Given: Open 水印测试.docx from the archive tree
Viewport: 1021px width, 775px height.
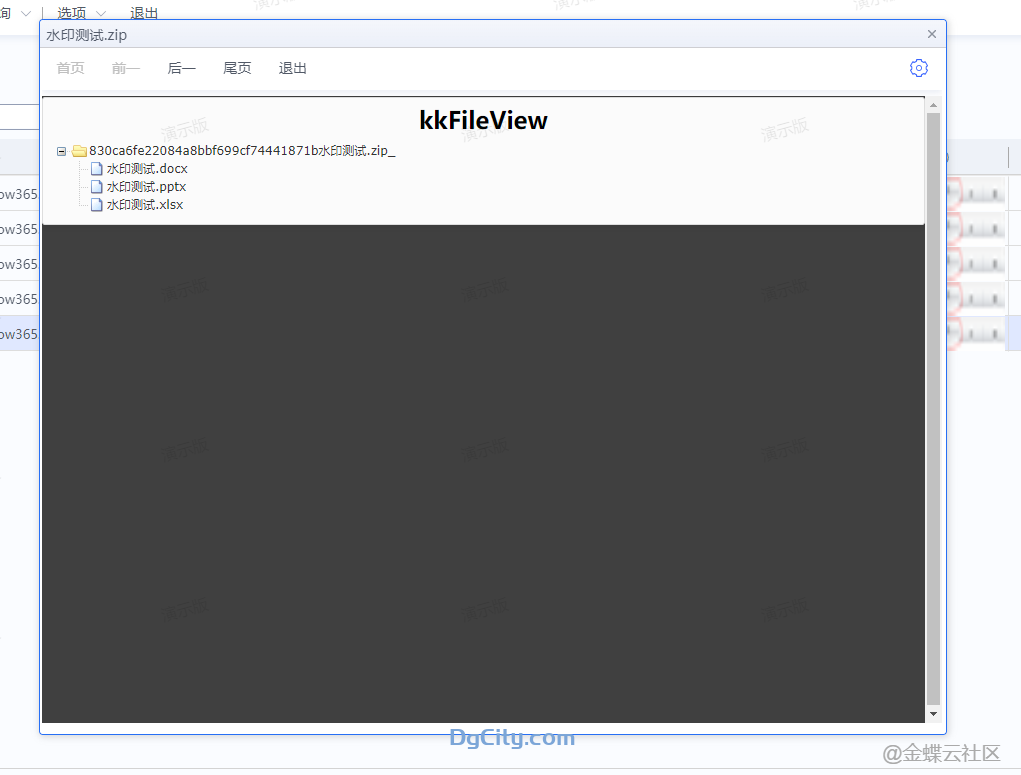Looking at the screenshot, I should pos(147,169).
